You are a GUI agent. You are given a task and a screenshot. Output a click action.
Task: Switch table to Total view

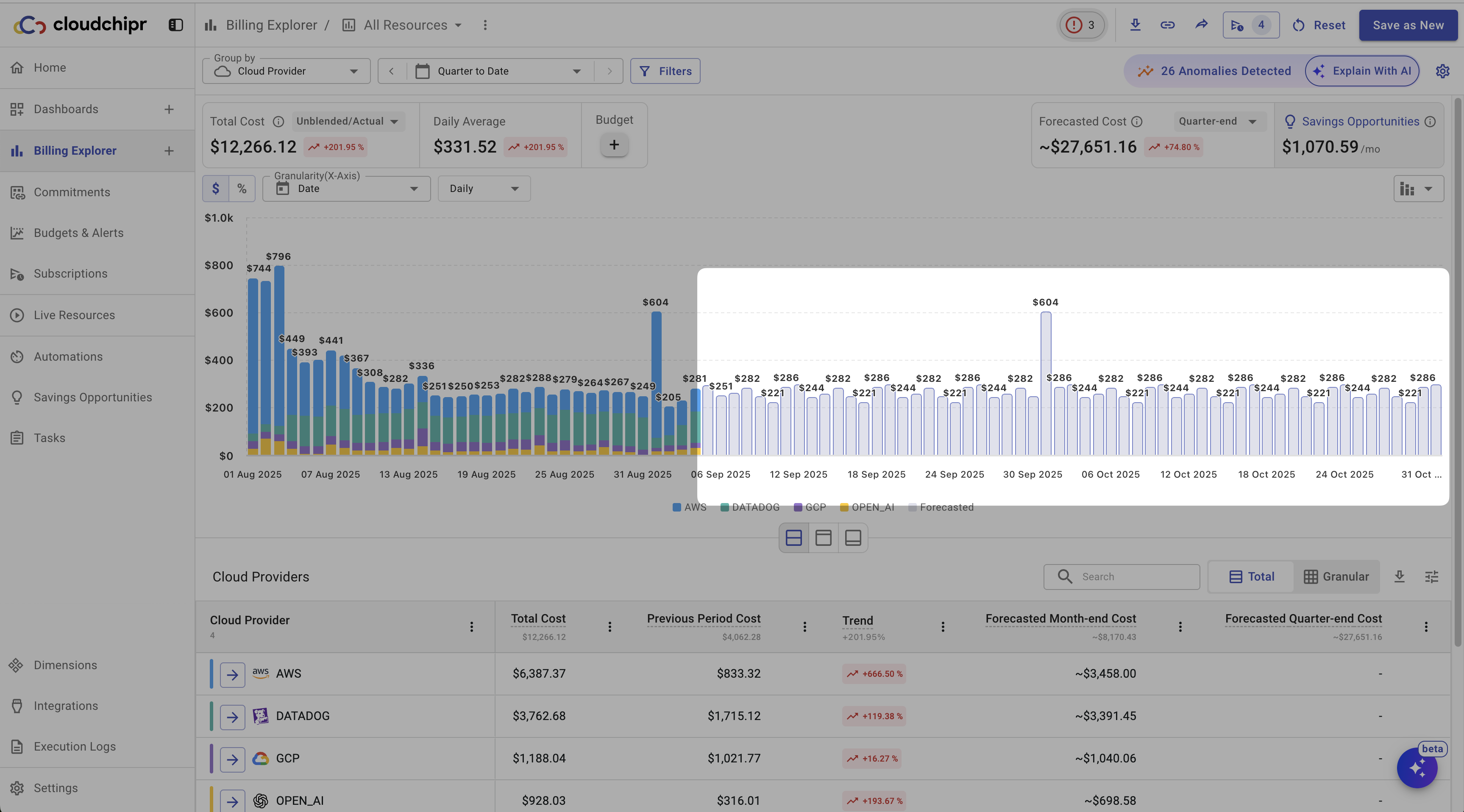(x=1252, y=577)
